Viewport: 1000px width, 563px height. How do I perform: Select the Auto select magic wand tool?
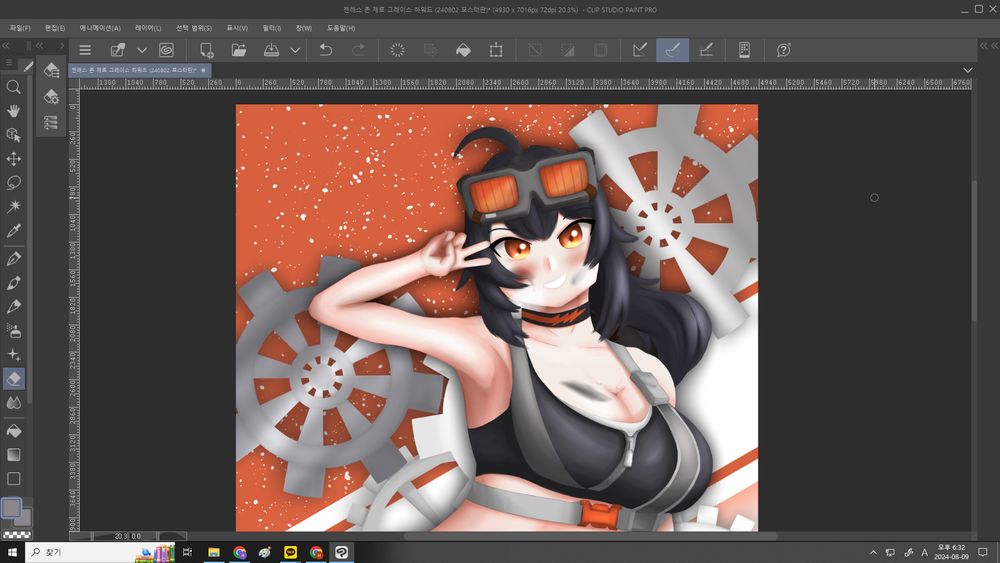[x=13, y=206]
